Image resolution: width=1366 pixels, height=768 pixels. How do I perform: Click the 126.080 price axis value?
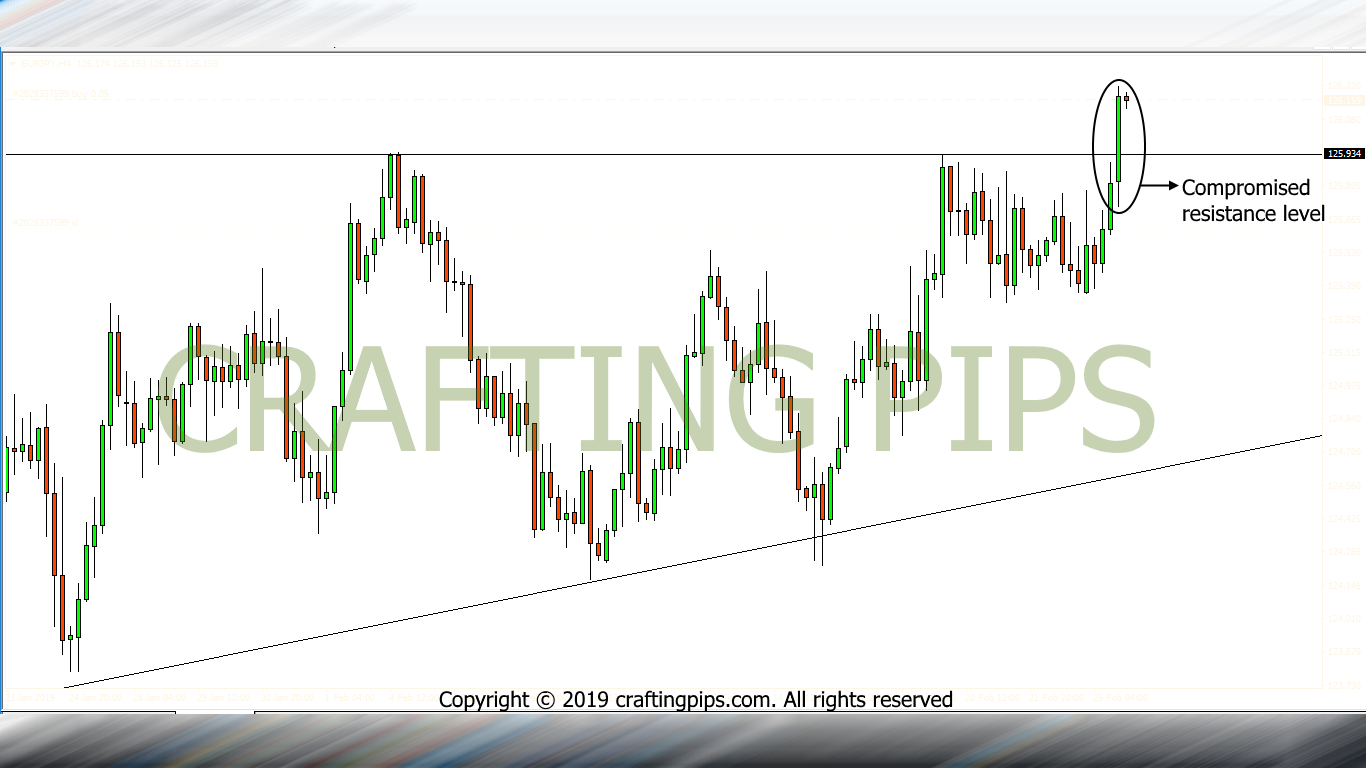(x=1343, y=119)
